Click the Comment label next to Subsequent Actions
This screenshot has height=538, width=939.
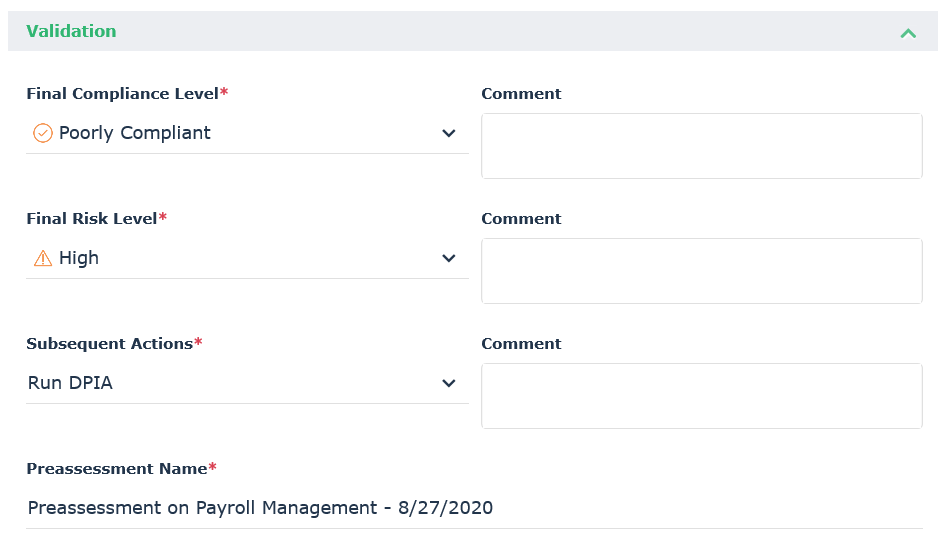click(521, 344)
